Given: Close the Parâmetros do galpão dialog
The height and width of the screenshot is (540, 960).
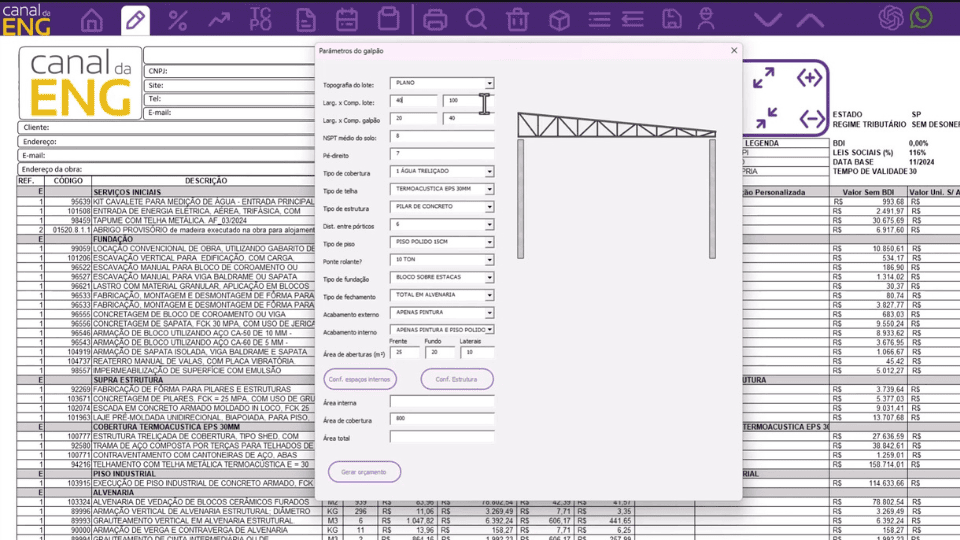Looking at the screenshot, I should tap(733, 51).
